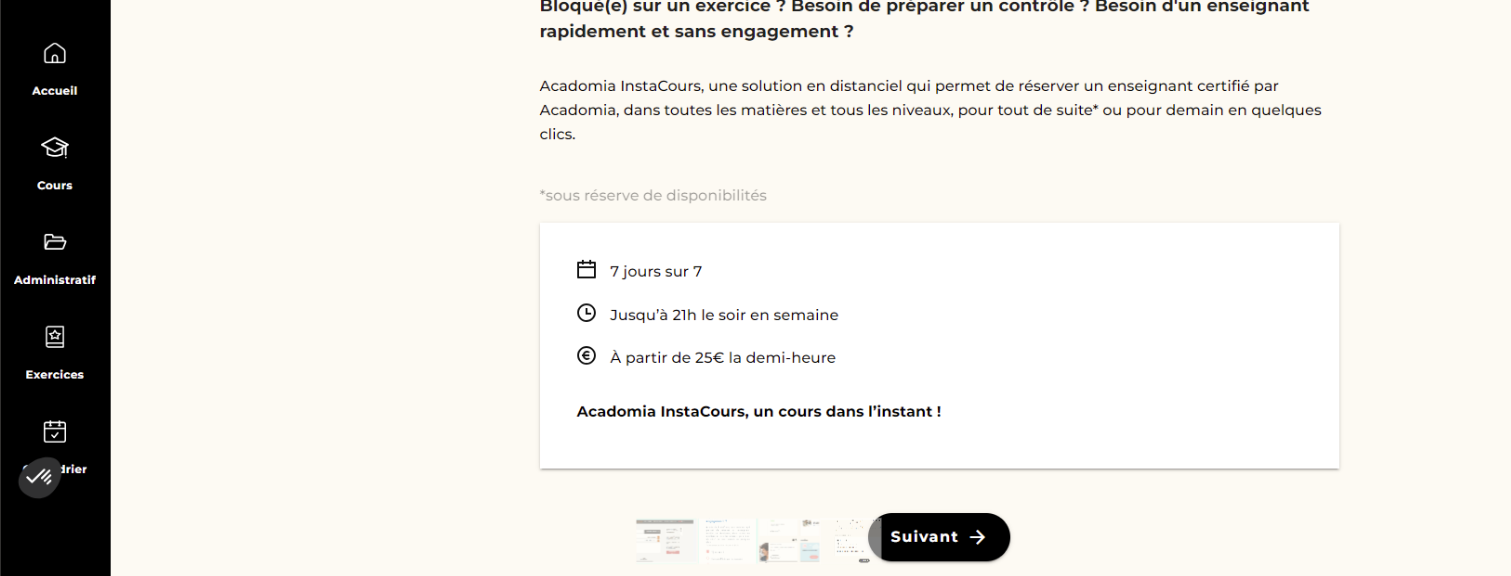Select the first preview thumbnail

coord(665,540)
